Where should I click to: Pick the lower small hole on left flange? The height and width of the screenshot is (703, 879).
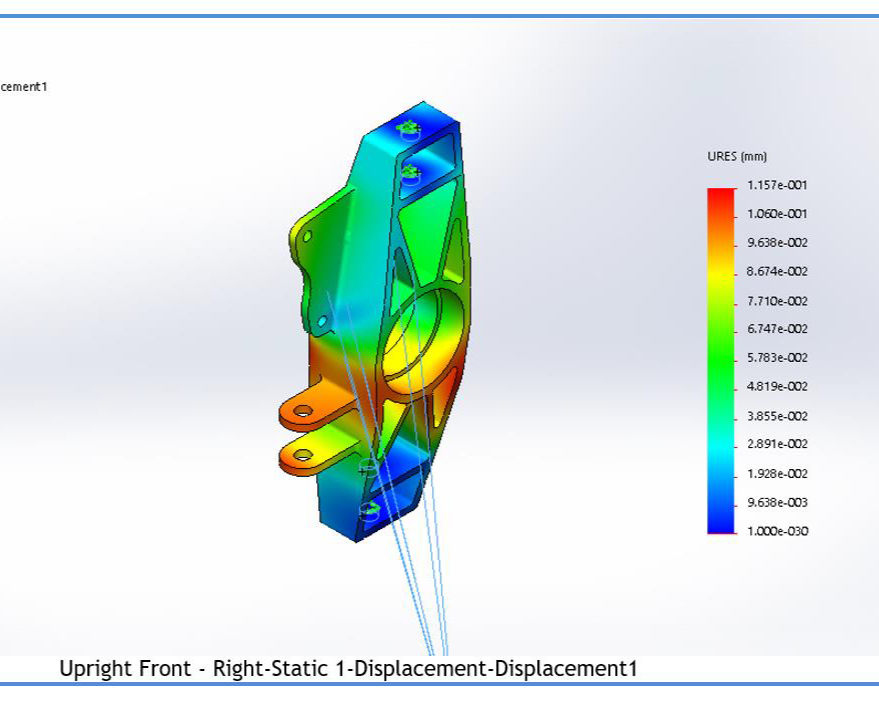[322, 322]
